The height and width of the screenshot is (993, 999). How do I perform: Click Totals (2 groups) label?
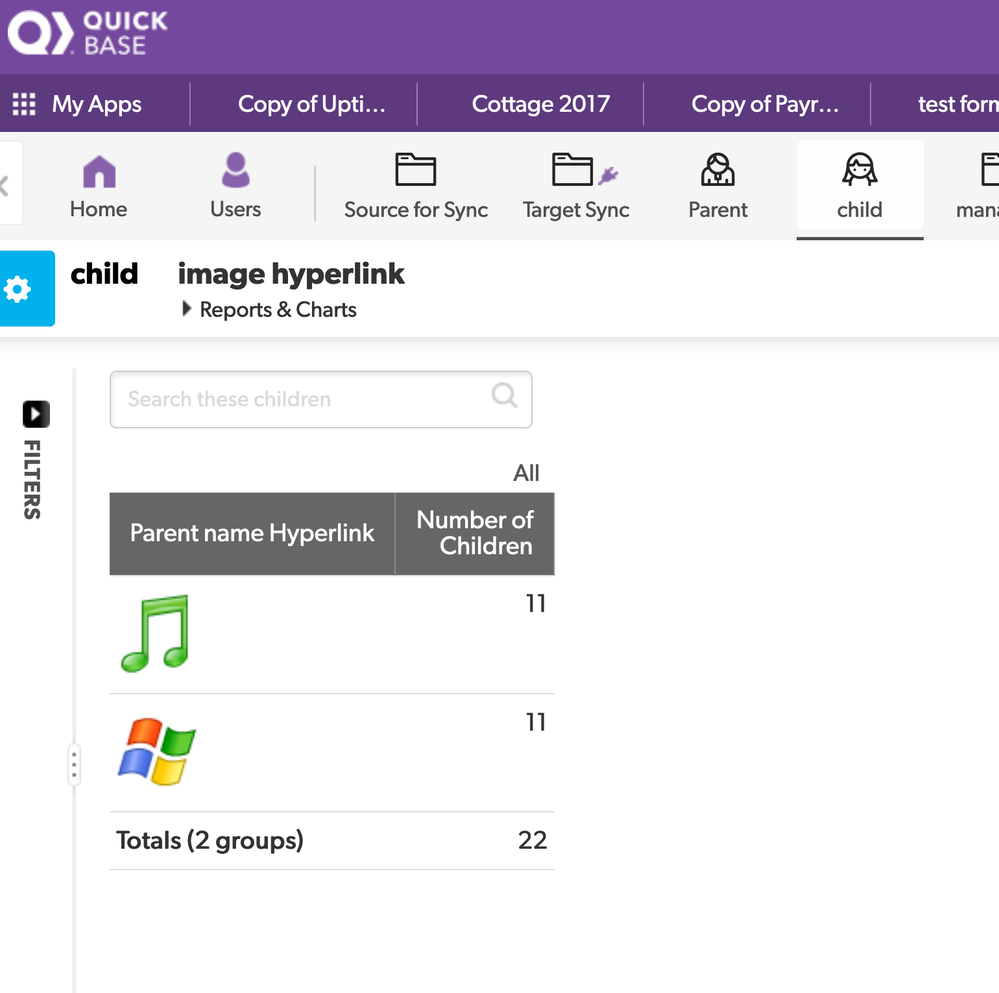[x=210, y=841]
